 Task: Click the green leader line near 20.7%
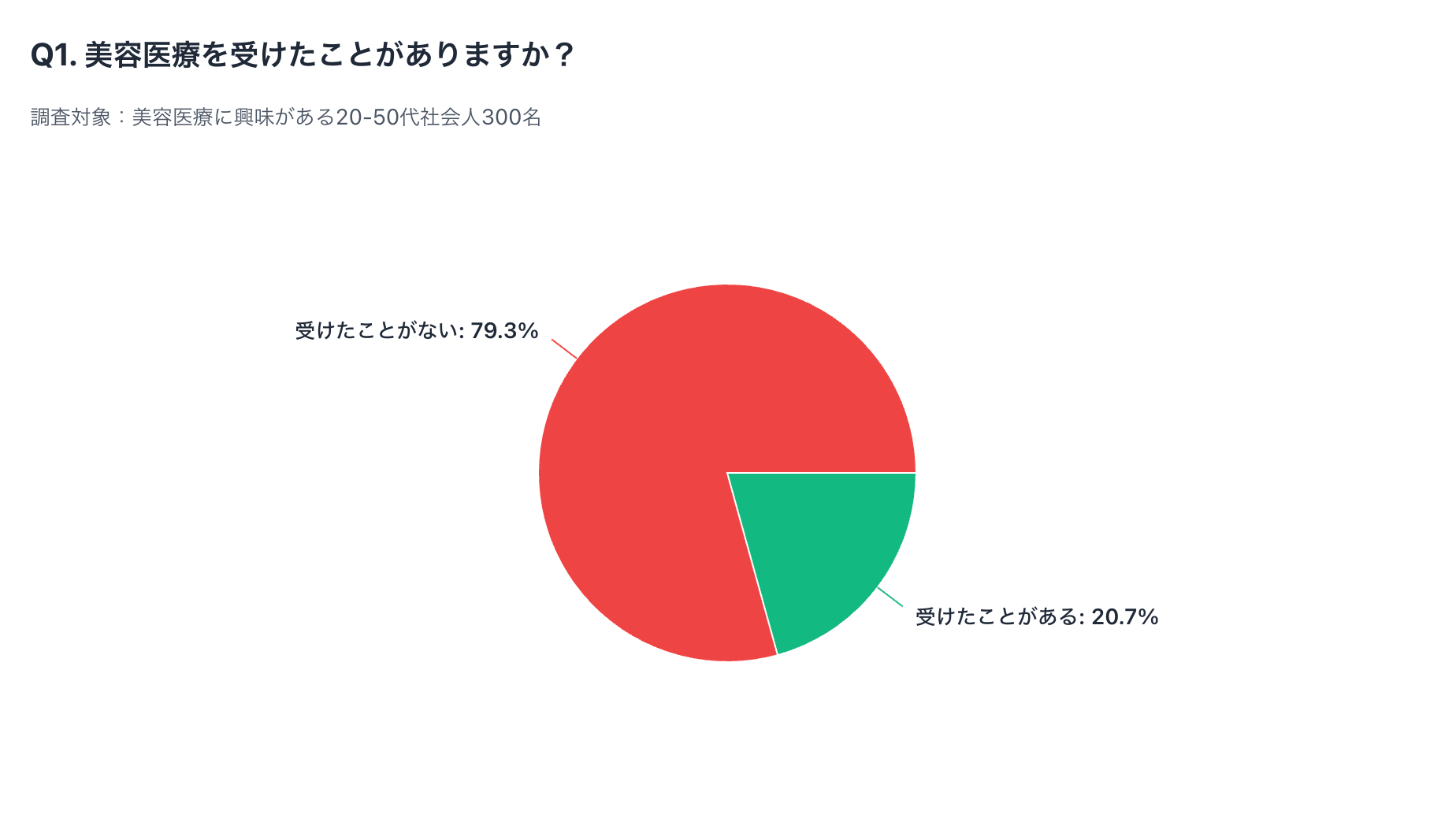(x=890, y=597)
